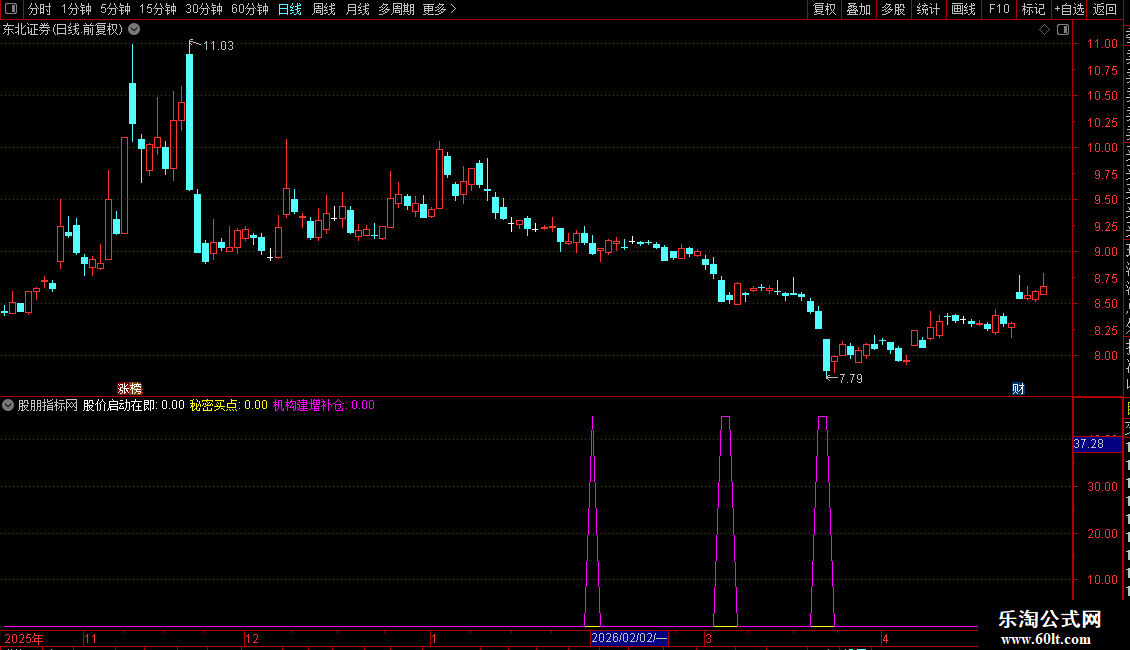Switch to 分时 intraday view
This screenshot has width=1130, height=650.
tap(40, 9)
